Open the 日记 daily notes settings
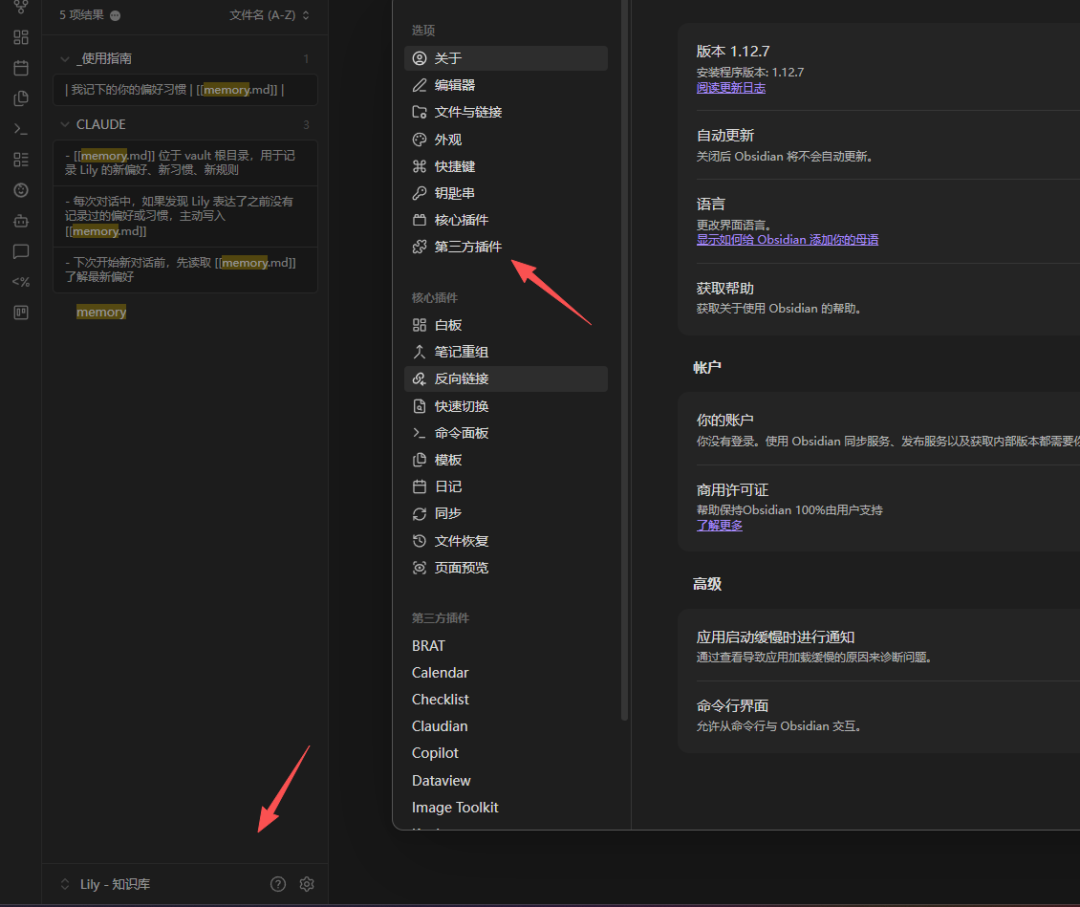 506,487
